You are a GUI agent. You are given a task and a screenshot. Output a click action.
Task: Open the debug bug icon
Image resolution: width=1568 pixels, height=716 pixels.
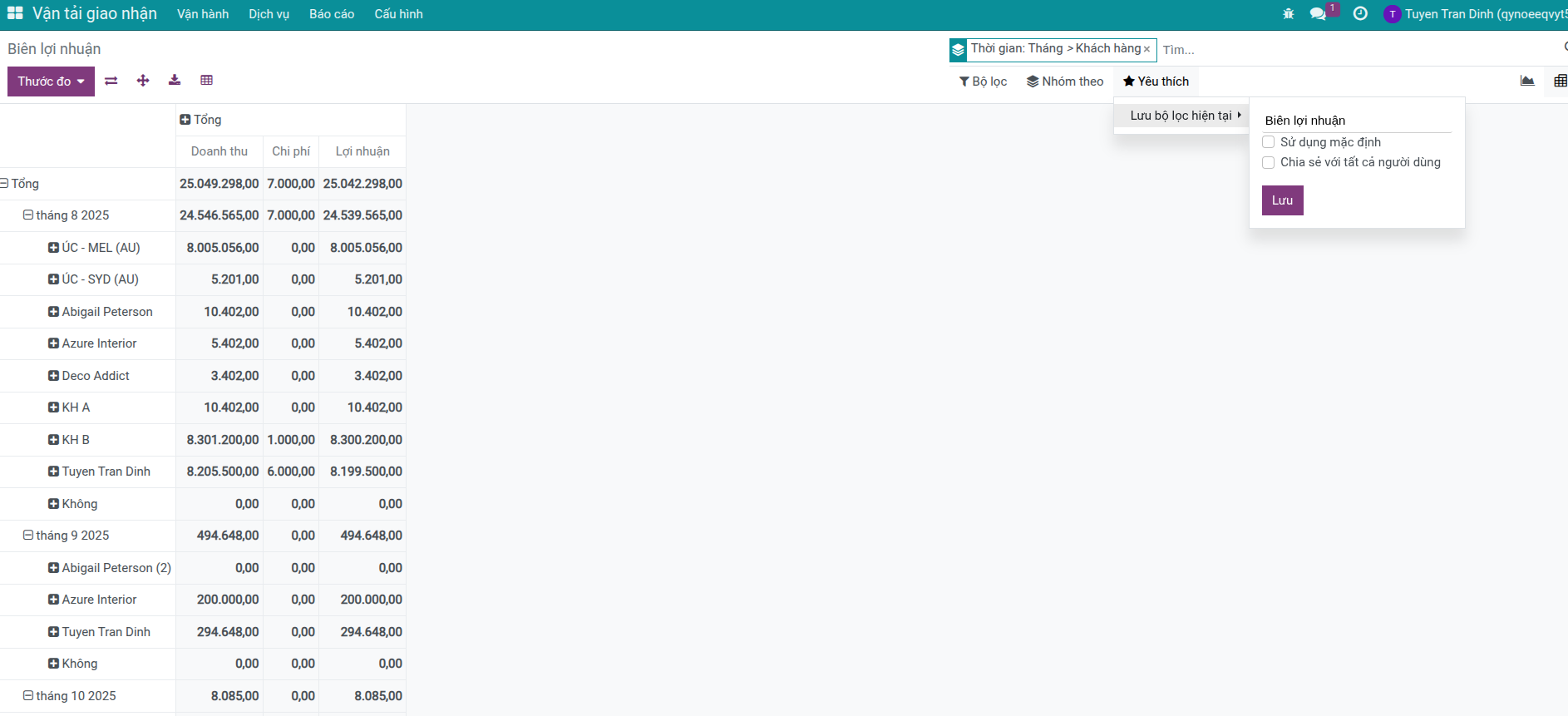coord(1289,14)
